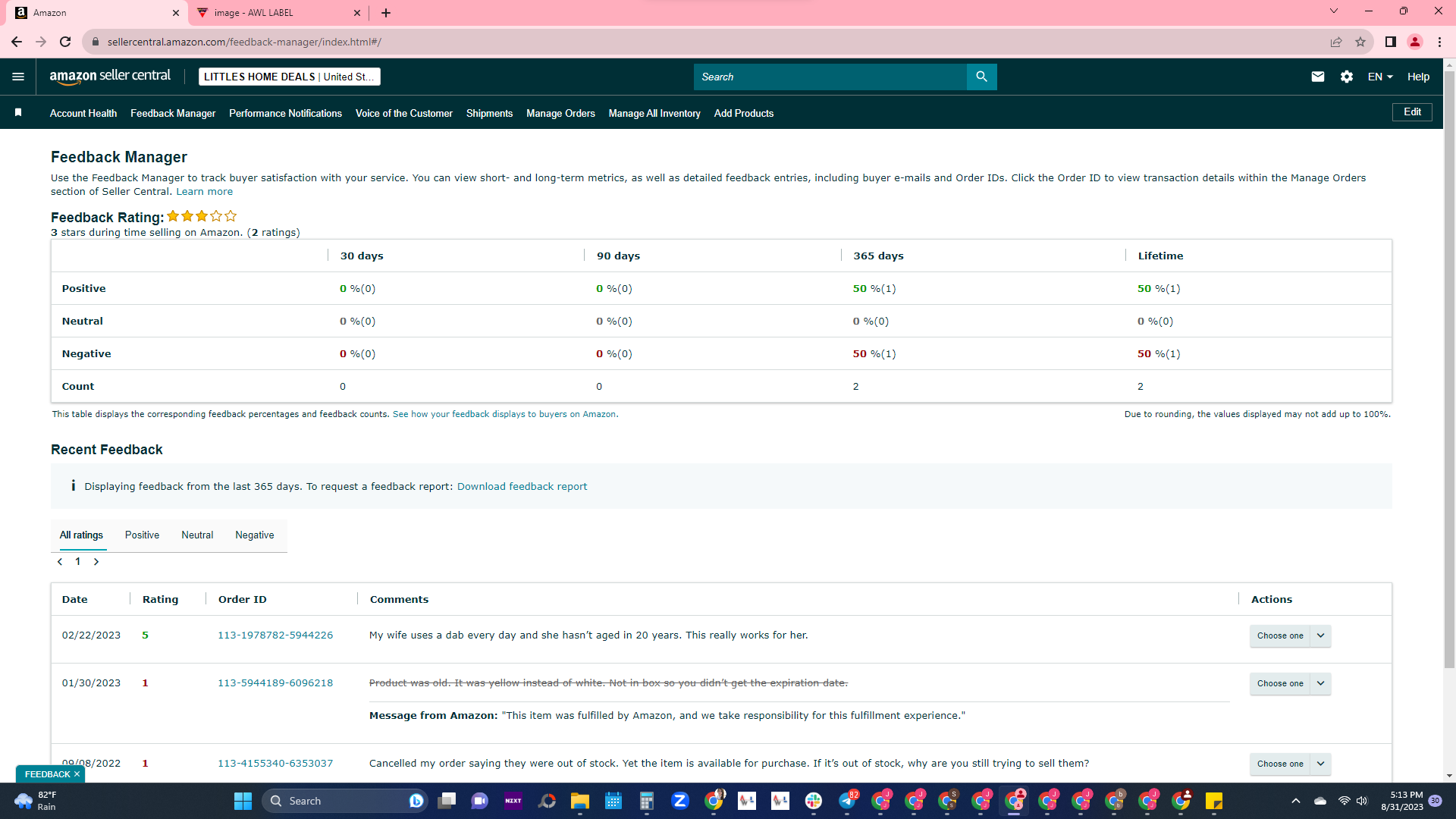Image resolution: width=1456 pixels, height=819 pixels.
Task: Go to next feedback page arrow
Action: [x=96, y=562]
